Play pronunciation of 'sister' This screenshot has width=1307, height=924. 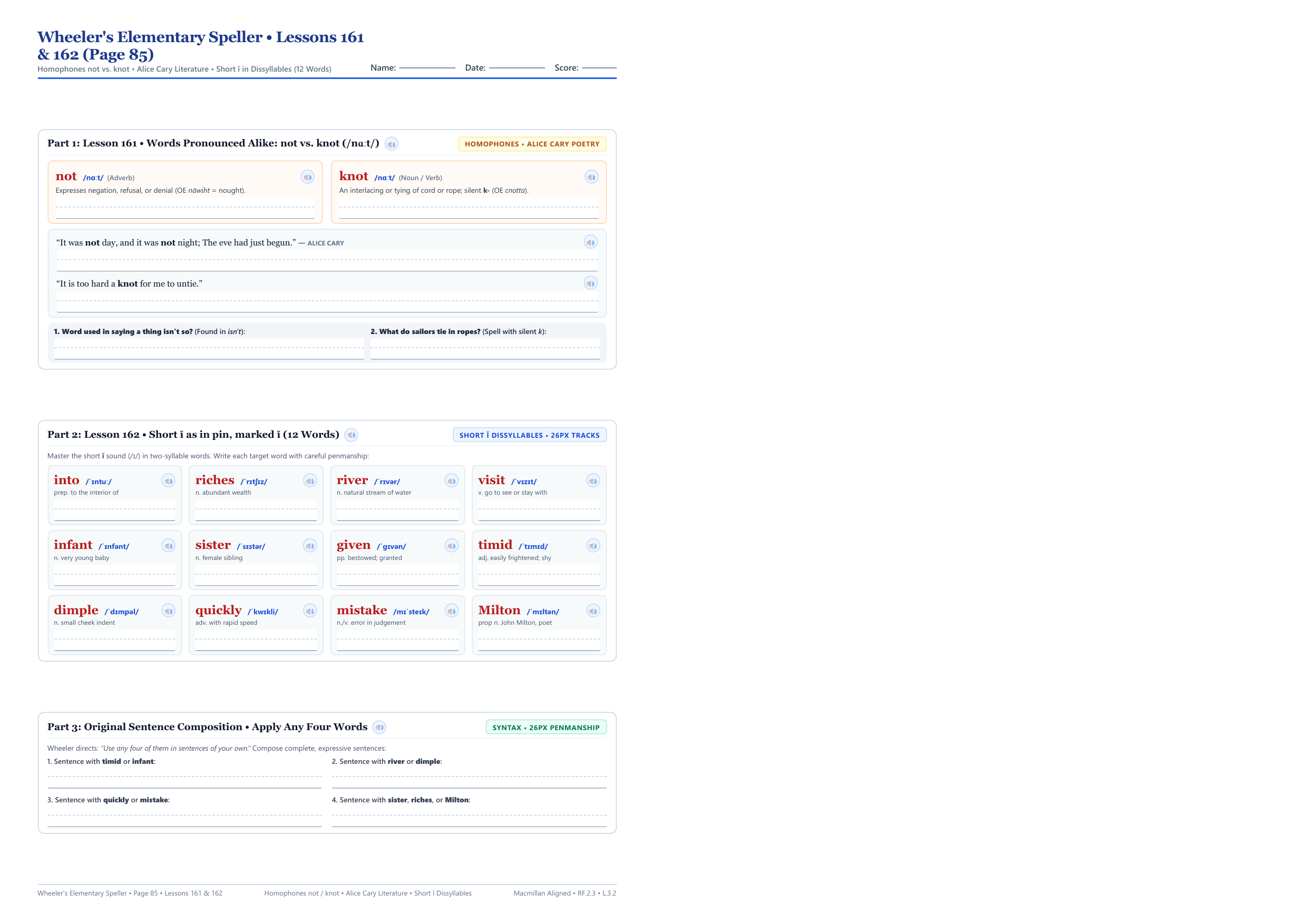point(310,546)
